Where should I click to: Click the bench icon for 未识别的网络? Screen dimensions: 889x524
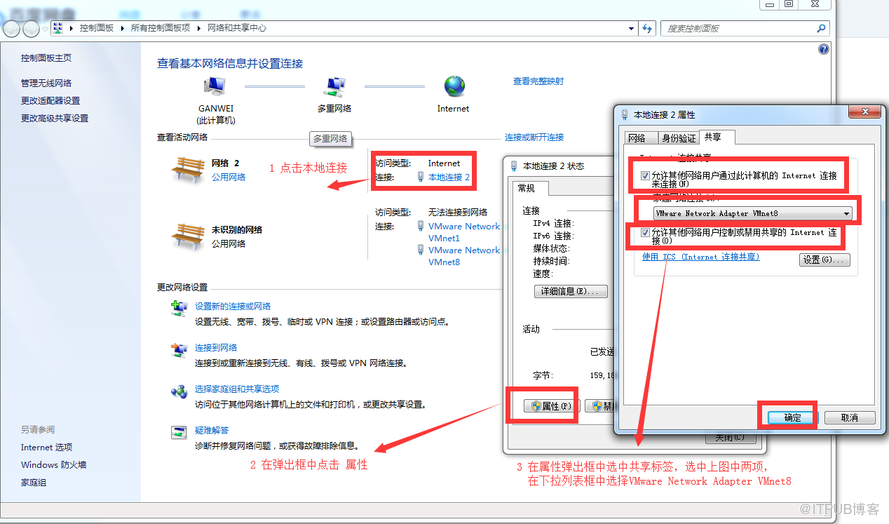point(188,236)
